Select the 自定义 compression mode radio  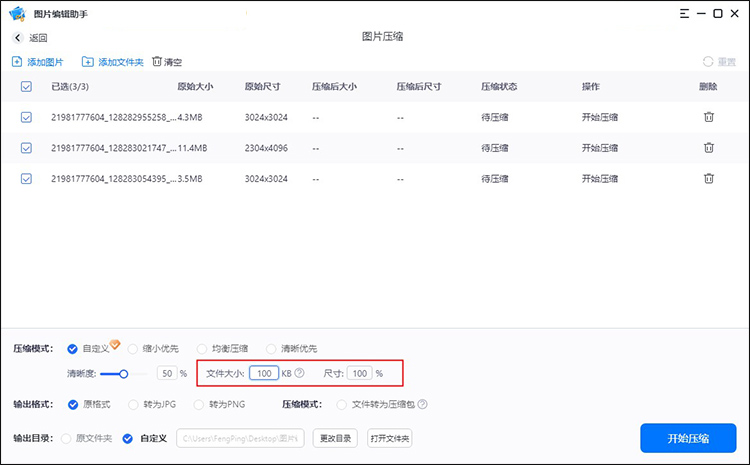coord(72,349)
